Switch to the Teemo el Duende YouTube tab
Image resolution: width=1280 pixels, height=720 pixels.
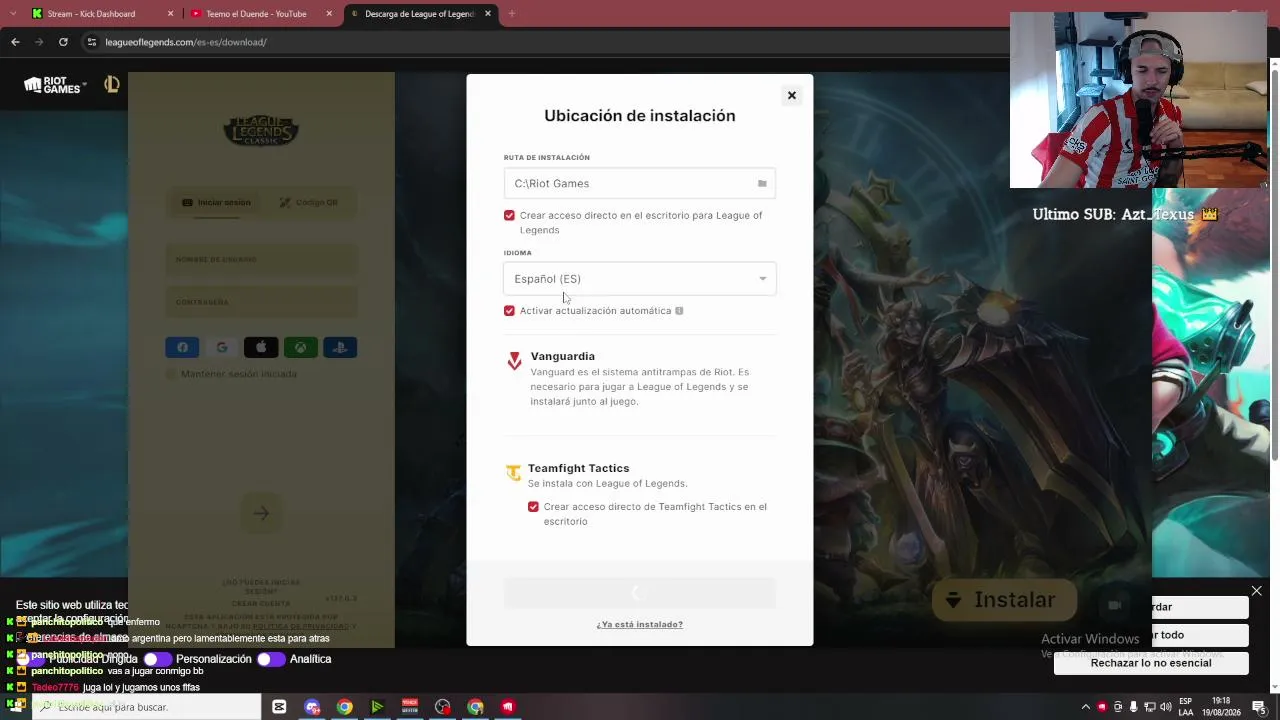(262, 14)
